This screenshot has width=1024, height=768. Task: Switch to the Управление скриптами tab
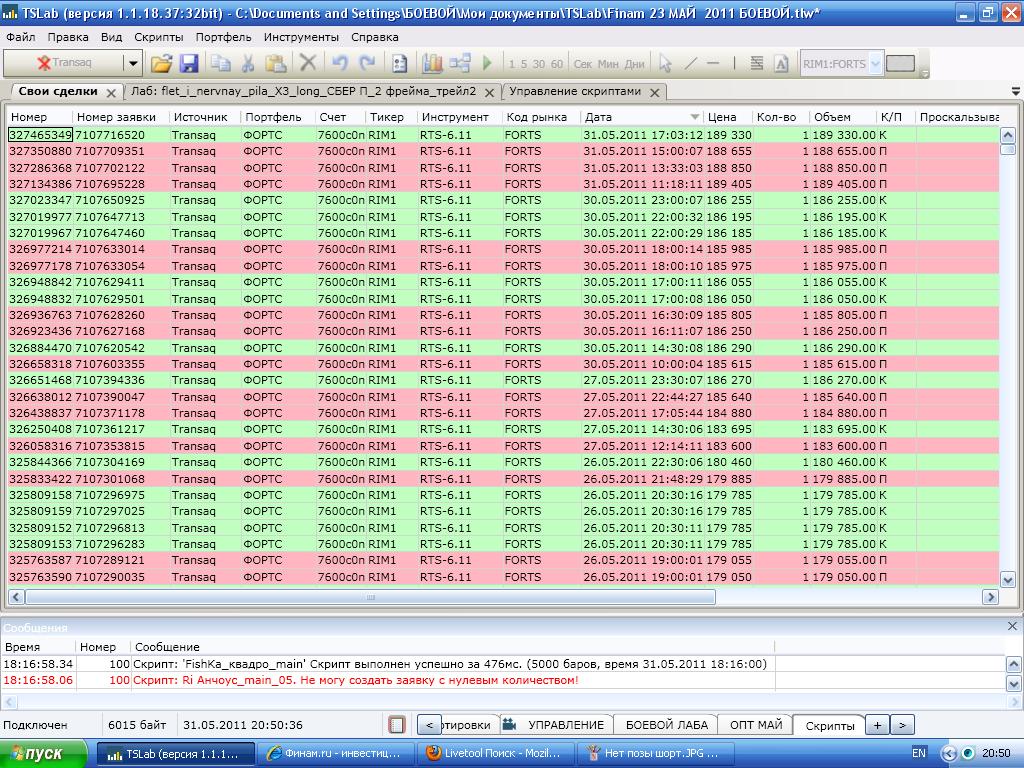click(575, 91)
